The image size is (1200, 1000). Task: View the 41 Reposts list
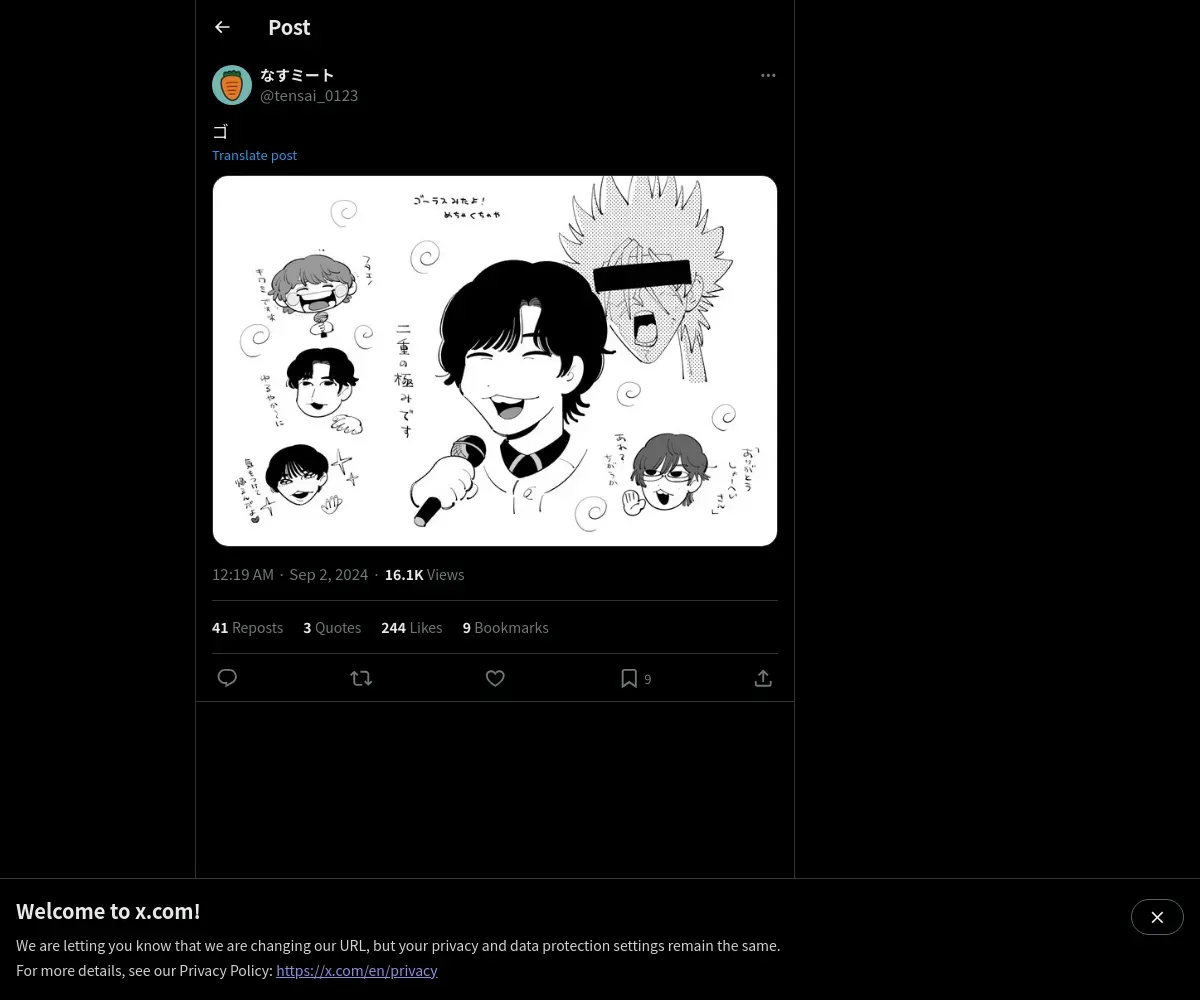(247, 627)
